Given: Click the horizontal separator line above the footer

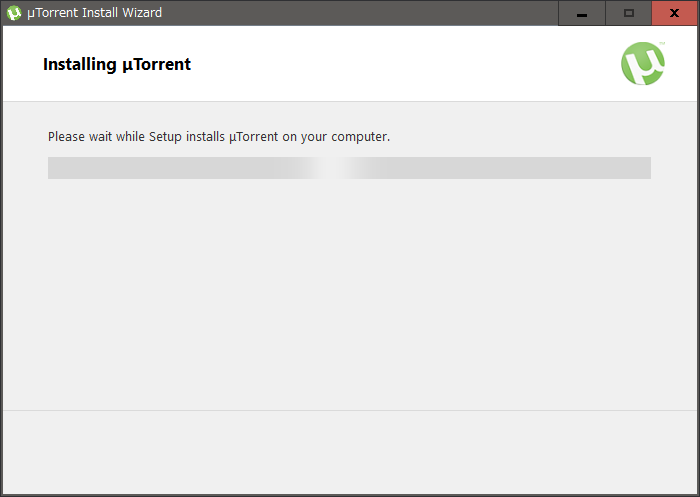Looking at the screenshot, I should point(350,410).
